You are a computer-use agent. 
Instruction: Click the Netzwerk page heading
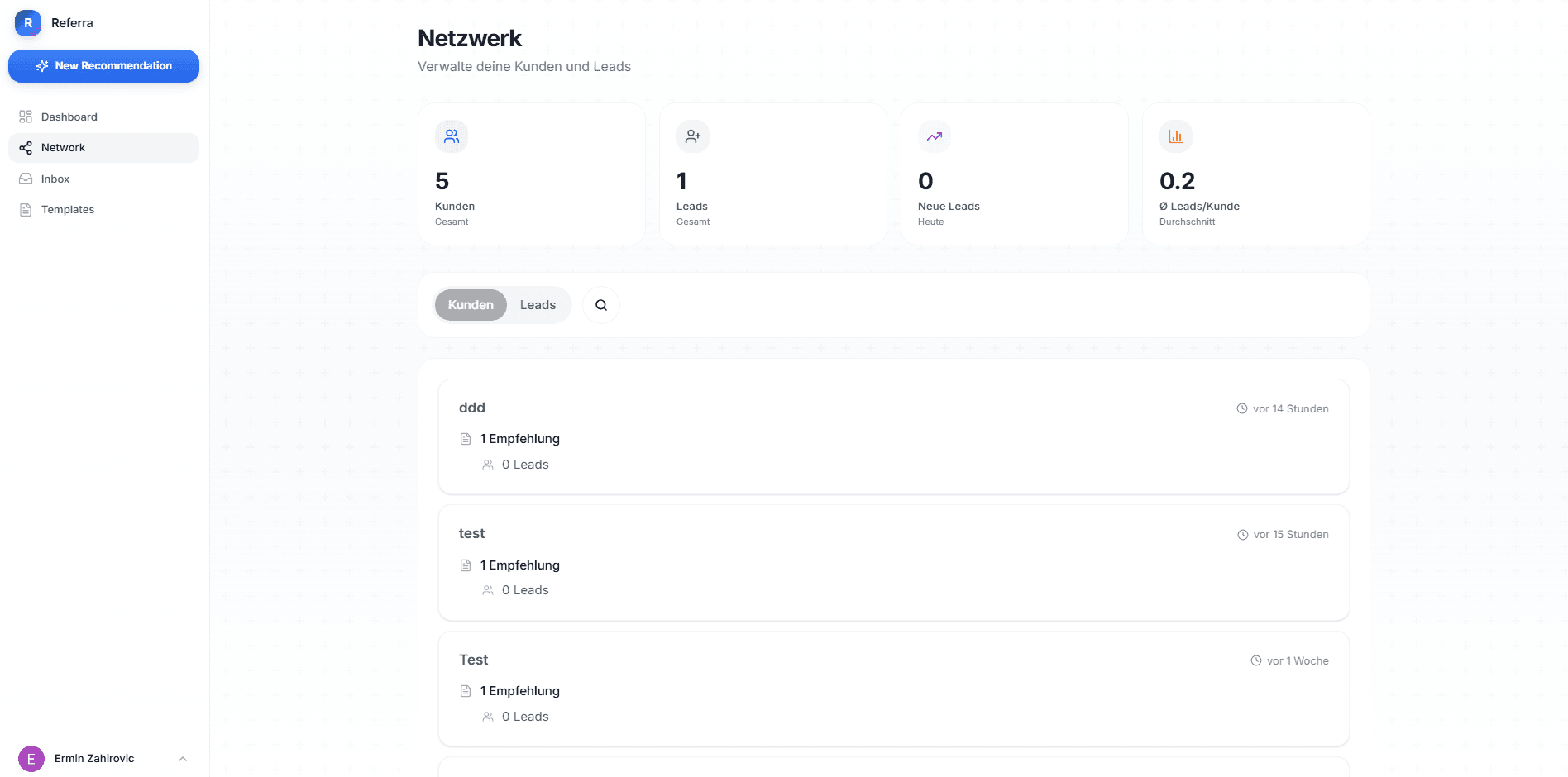[x=470, y=38]
